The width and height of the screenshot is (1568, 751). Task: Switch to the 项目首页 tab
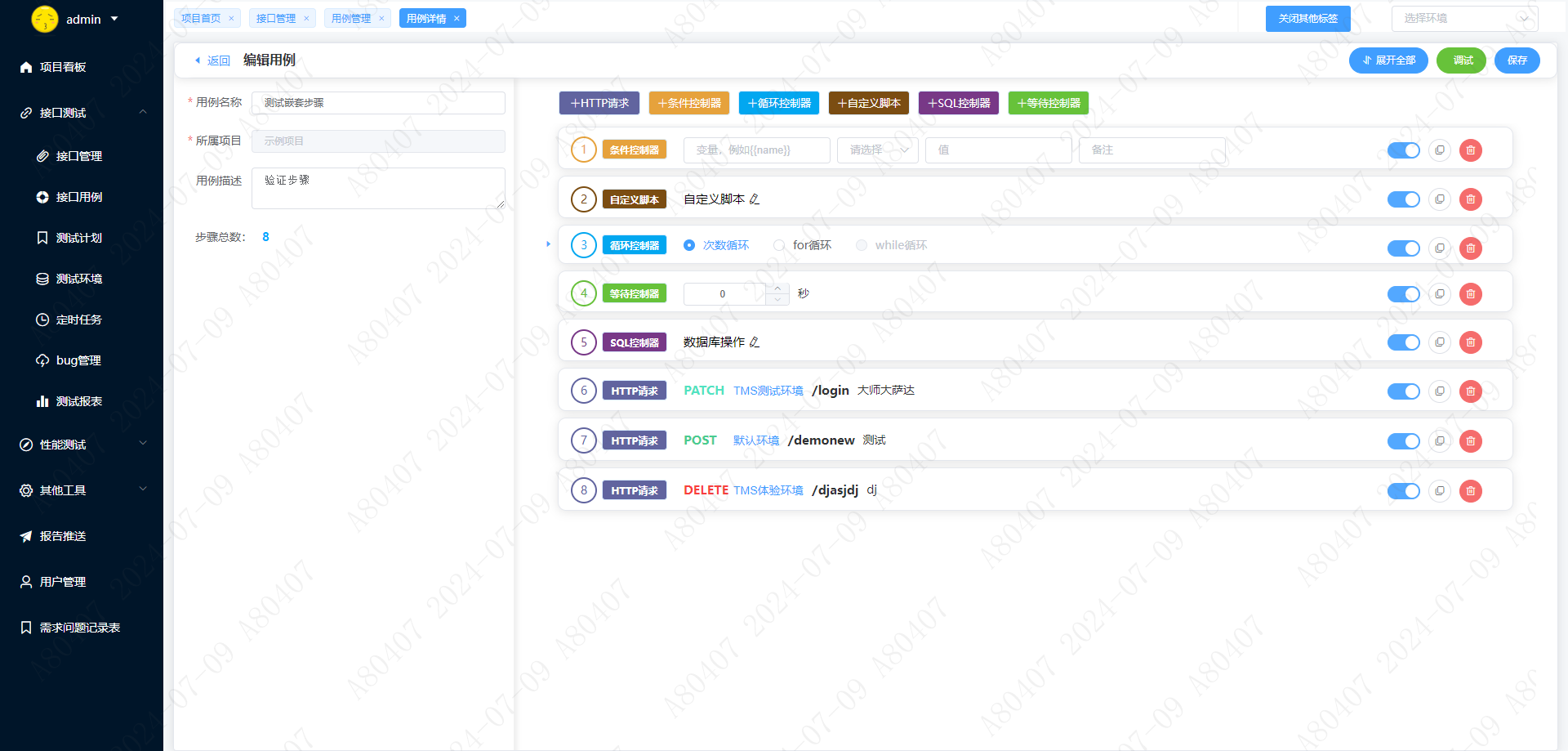click(x=201, y=18)
